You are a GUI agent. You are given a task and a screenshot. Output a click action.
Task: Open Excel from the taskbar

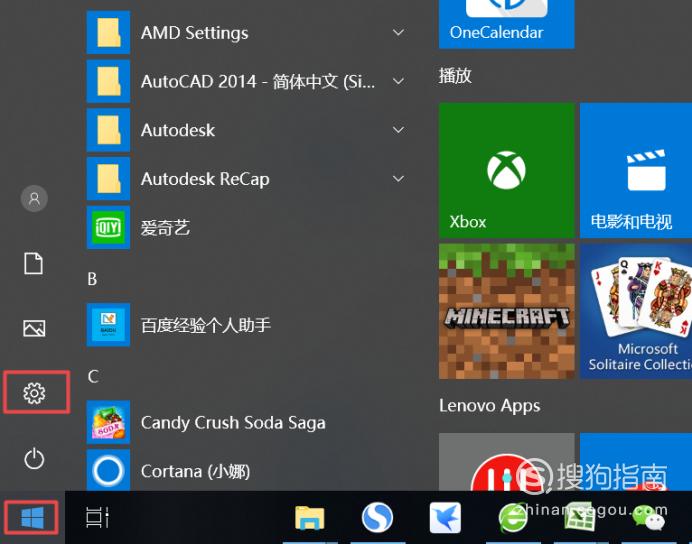[580, 518]
